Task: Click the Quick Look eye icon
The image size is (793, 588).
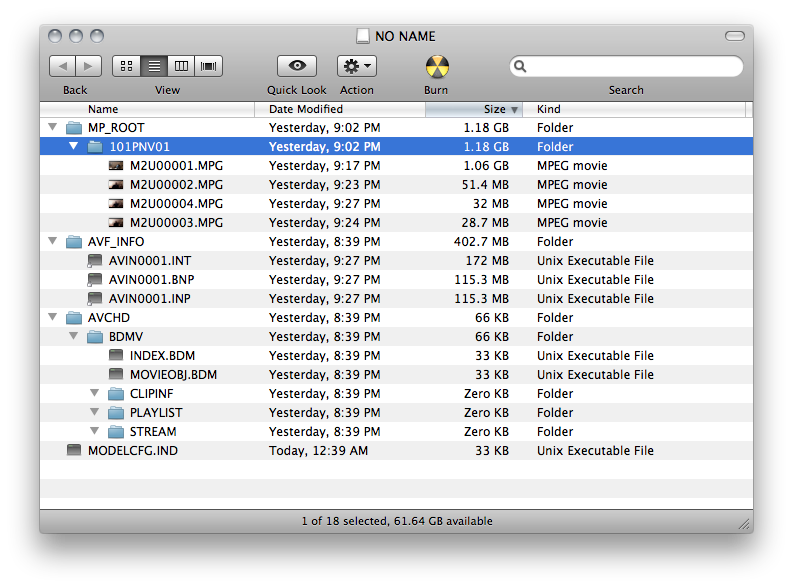Action: coord(297,66)
